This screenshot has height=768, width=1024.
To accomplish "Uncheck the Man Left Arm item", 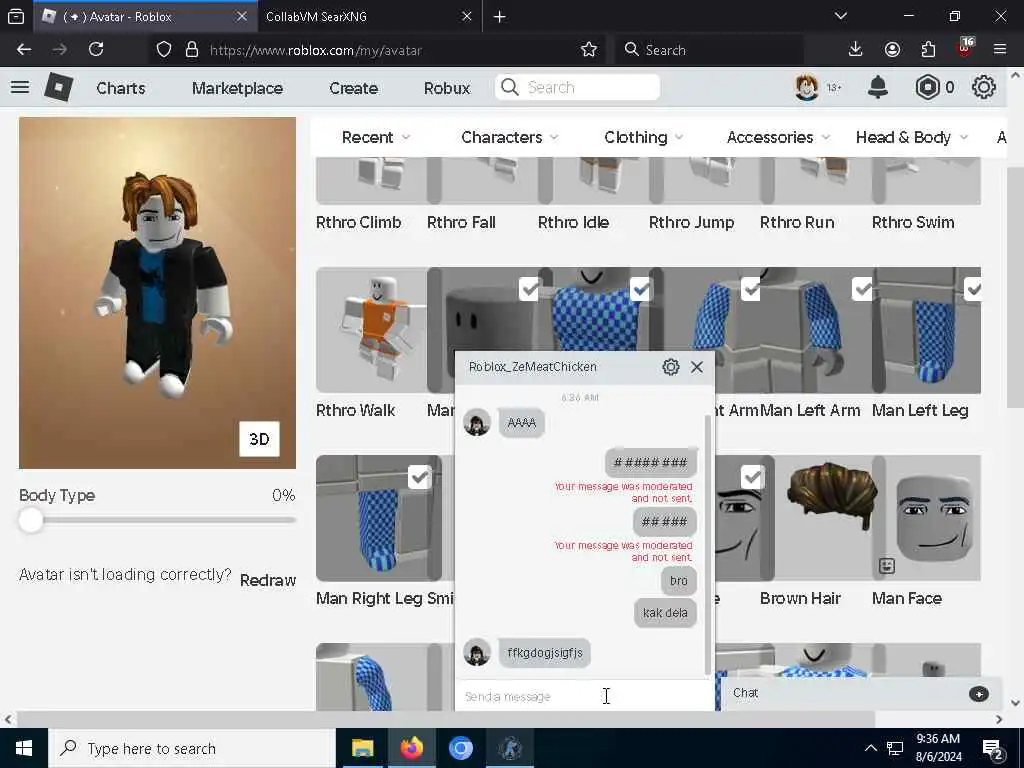I will coord(863,289).
